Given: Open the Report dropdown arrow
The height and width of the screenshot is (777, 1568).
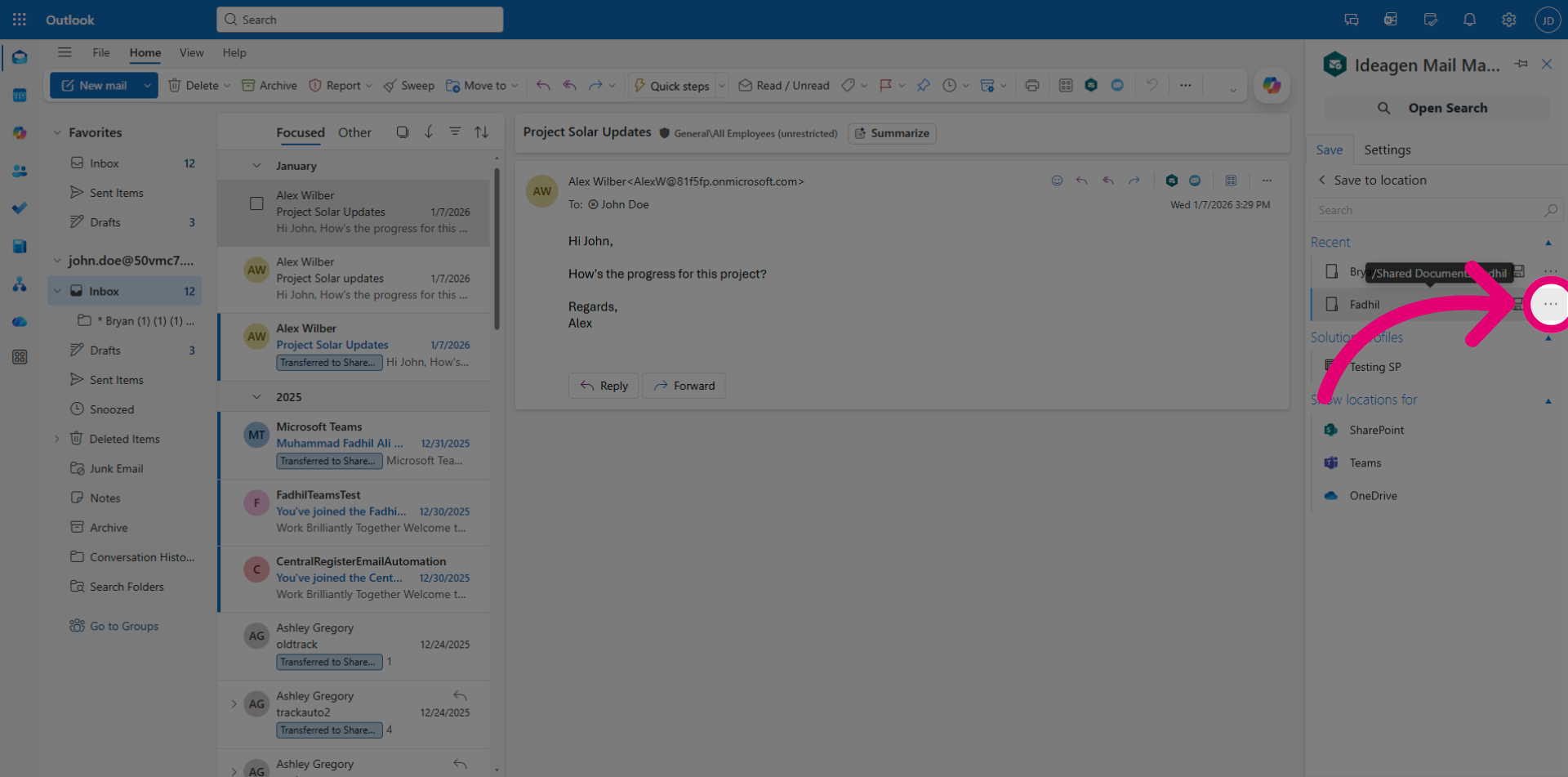Looking at the screenshot, I should [368, 86].
